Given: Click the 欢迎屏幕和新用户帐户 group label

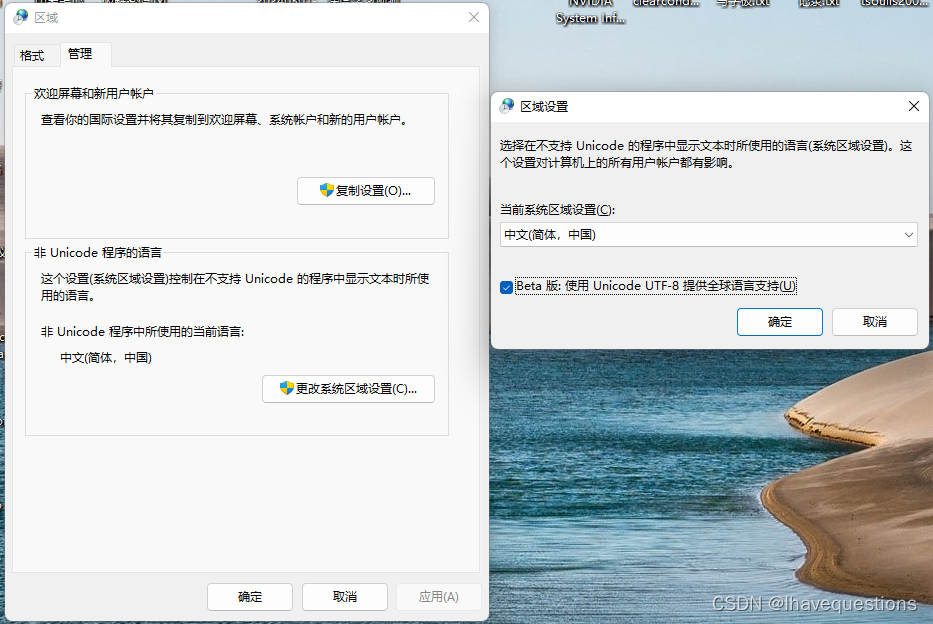Looking at the screenshot, I should [93, 93].
